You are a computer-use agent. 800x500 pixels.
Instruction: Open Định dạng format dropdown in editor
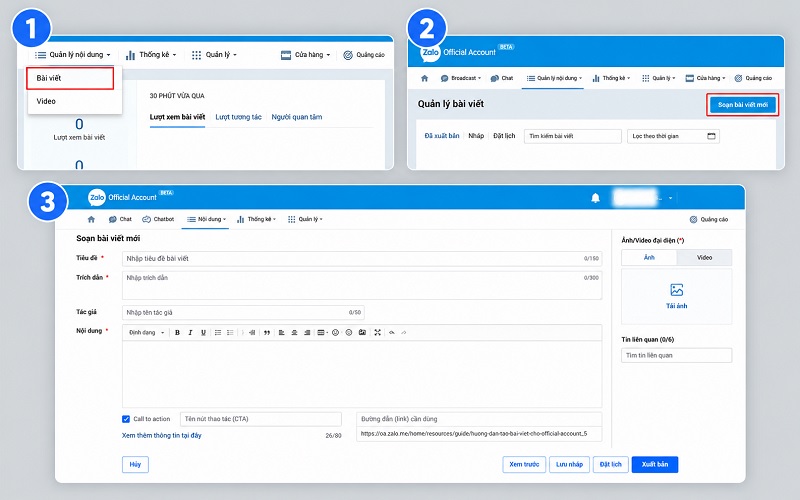tap(146, 333)
